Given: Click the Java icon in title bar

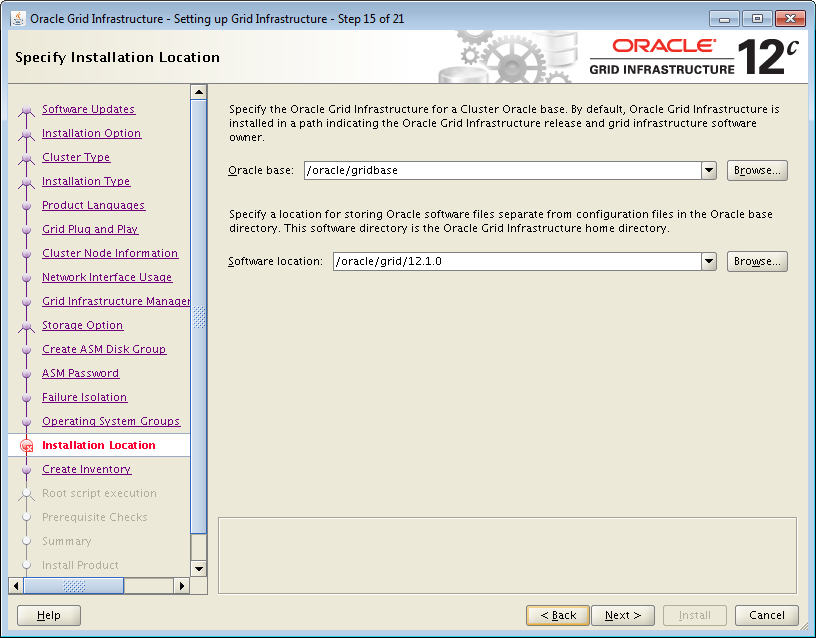Looking at the screenshot, I should coord(18,19).
